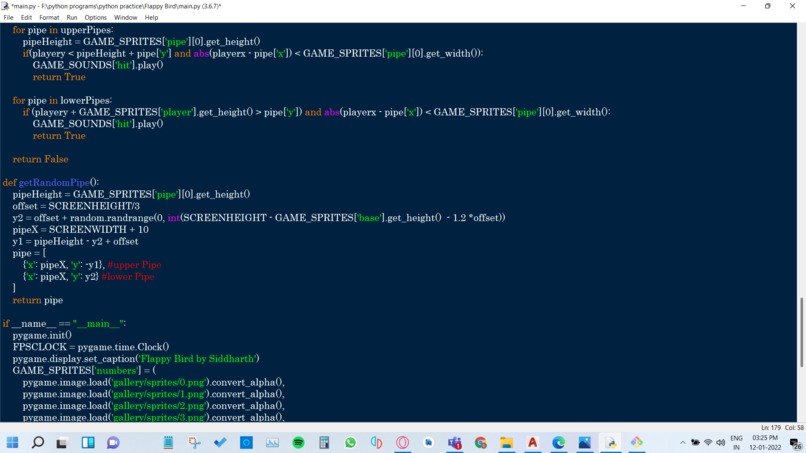Open volume speaker tray icon
The width and height of the screenshot is (806, 453).
[721, 443]
